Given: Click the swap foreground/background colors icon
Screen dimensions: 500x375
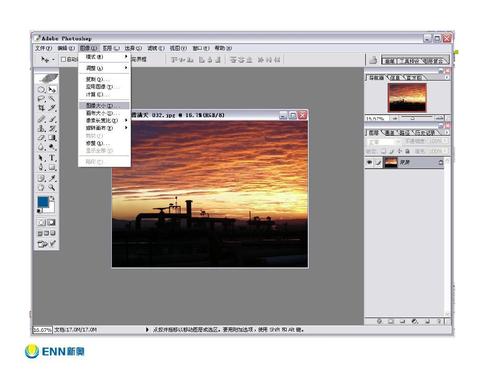Looking at the screenshot, I should pos(52,199).
